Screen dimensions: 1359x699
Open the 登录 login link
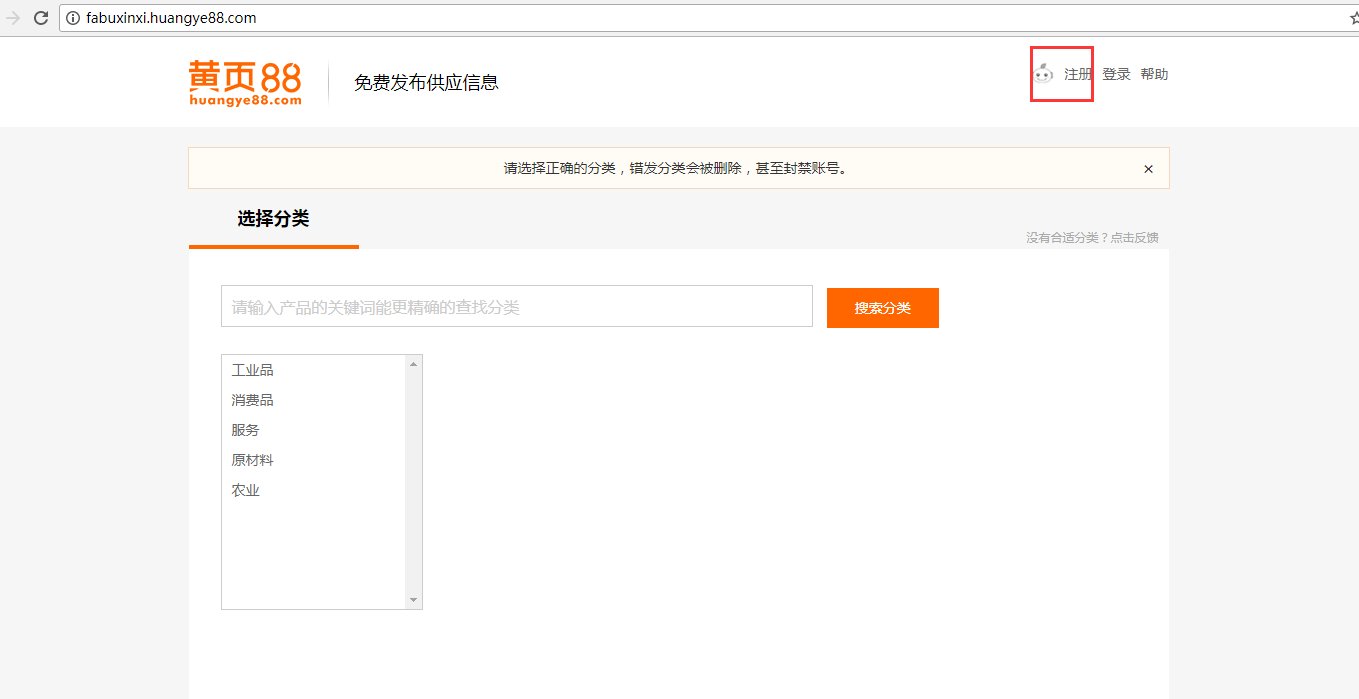tap(1116, 74)
